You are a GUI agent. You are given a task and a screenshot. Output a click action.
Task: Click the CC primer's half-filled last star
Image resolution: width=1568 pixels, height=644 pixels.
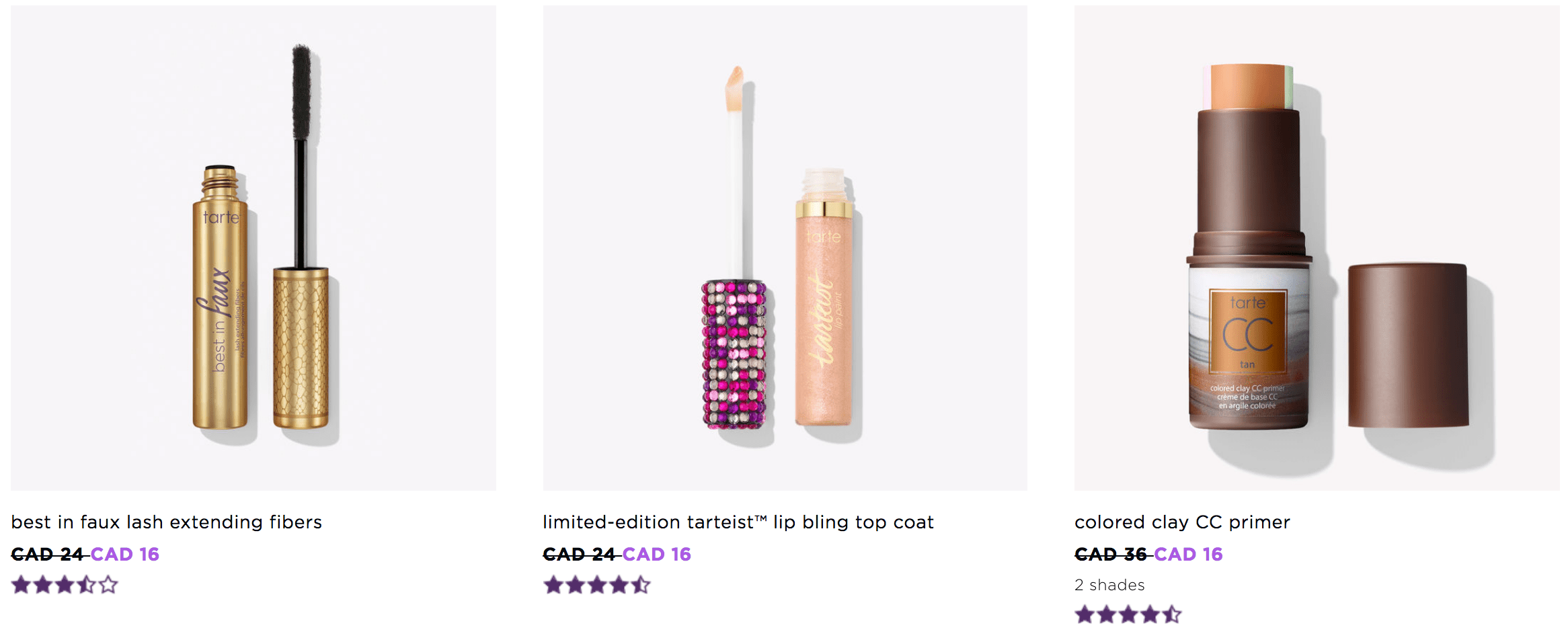point(1171,614)
